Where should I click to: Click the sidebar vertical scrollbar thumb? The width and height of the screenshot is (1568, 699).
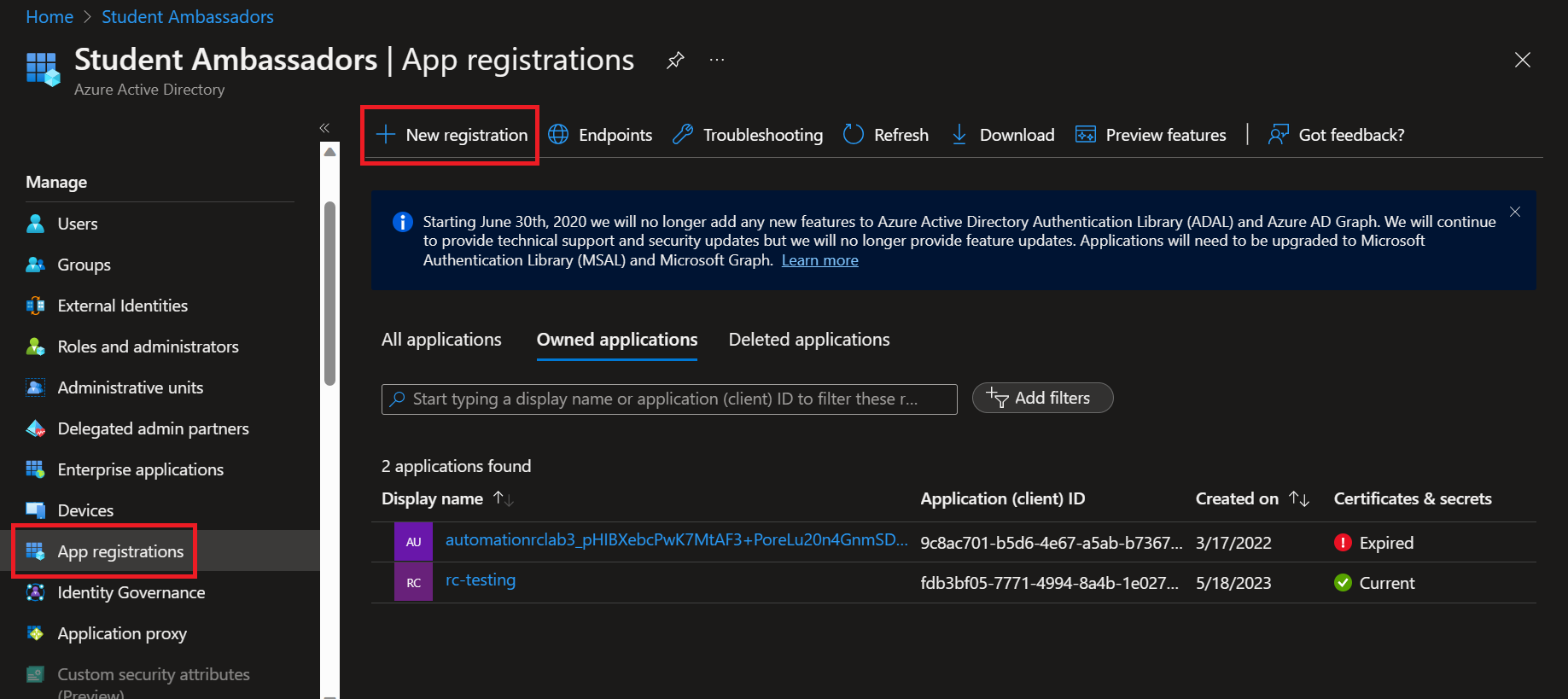click(330, 293)
